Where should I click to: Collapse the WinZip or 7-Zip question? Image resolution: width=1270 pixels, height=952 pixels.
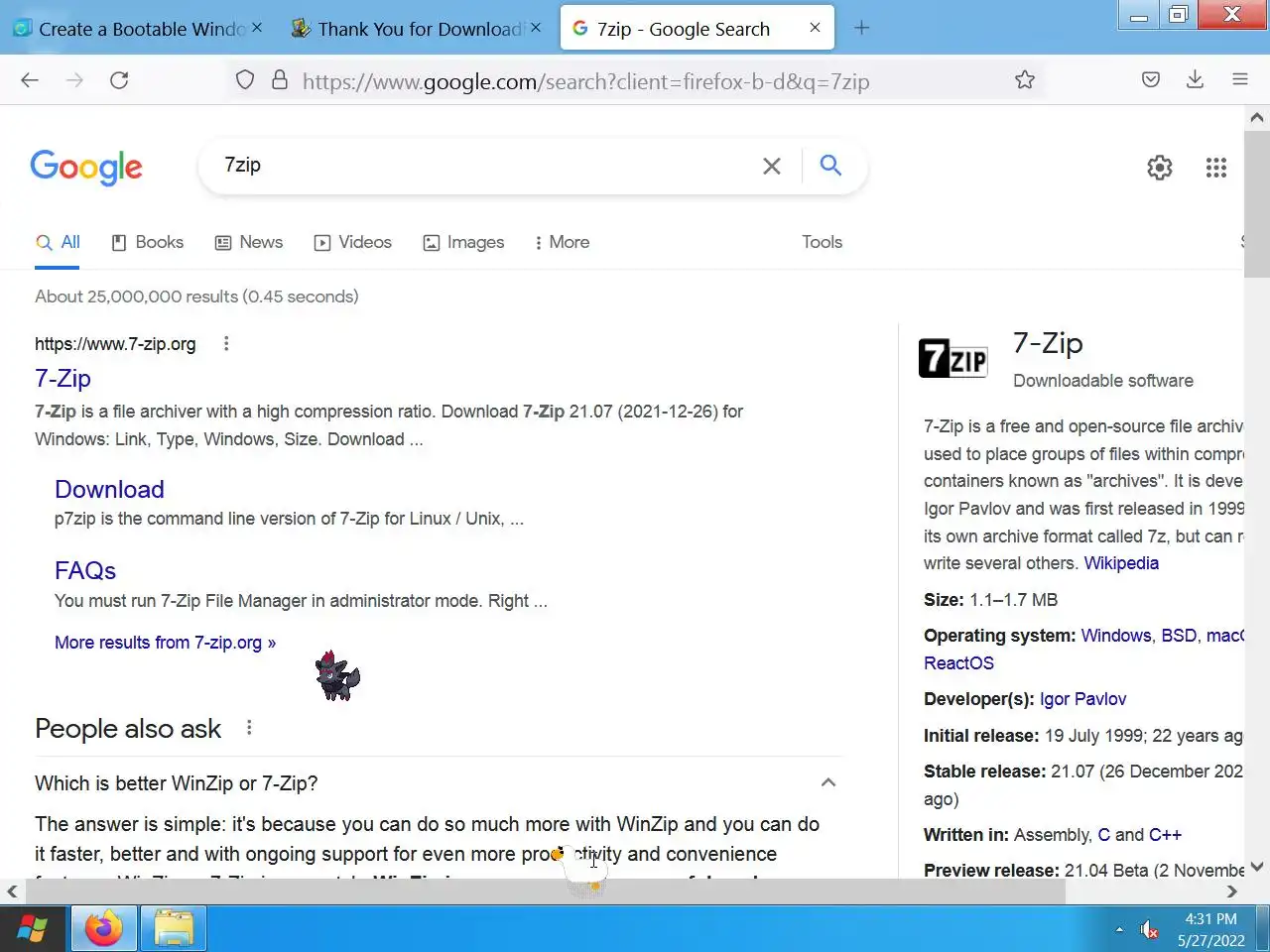[828, 782]
